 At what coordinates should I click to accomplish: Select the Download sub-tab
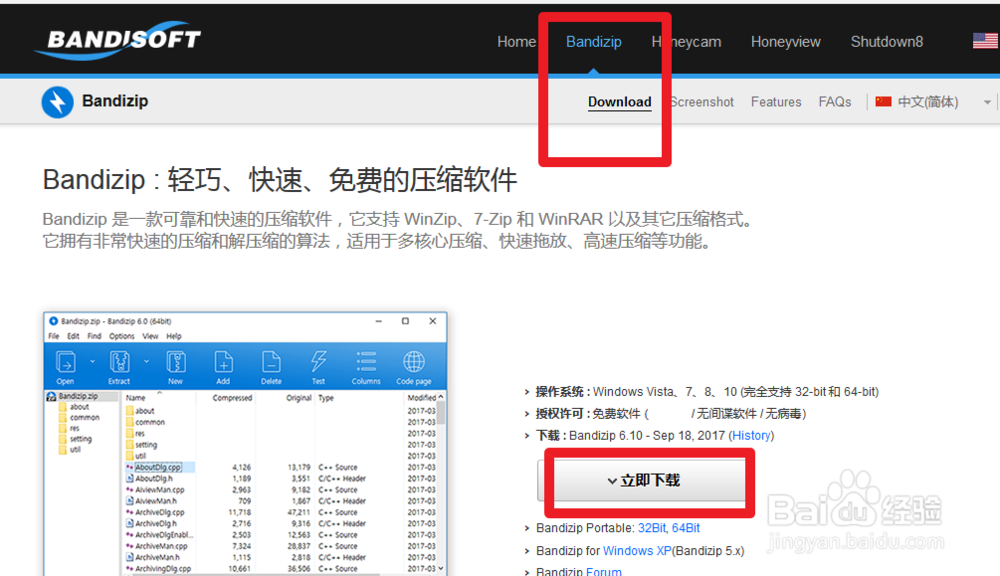pos(619,102)
